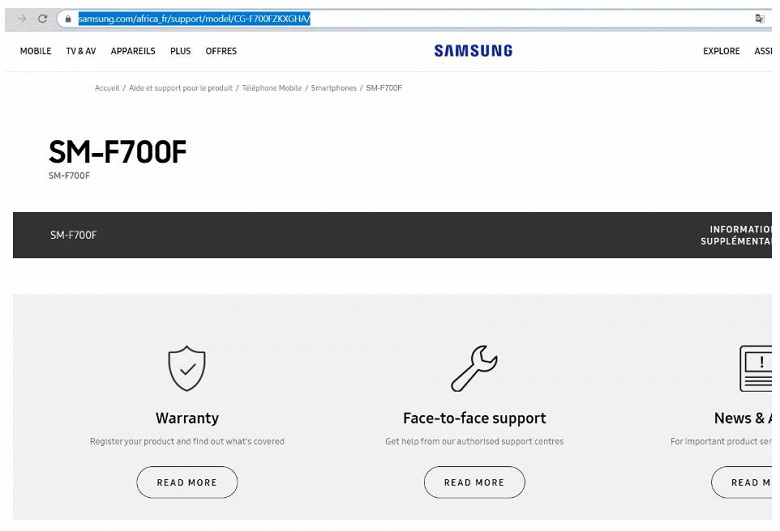Click the News & Alerts newspaper icon
Image resolution: width=780 pixels, height=531 pixels.
[756, 369]
